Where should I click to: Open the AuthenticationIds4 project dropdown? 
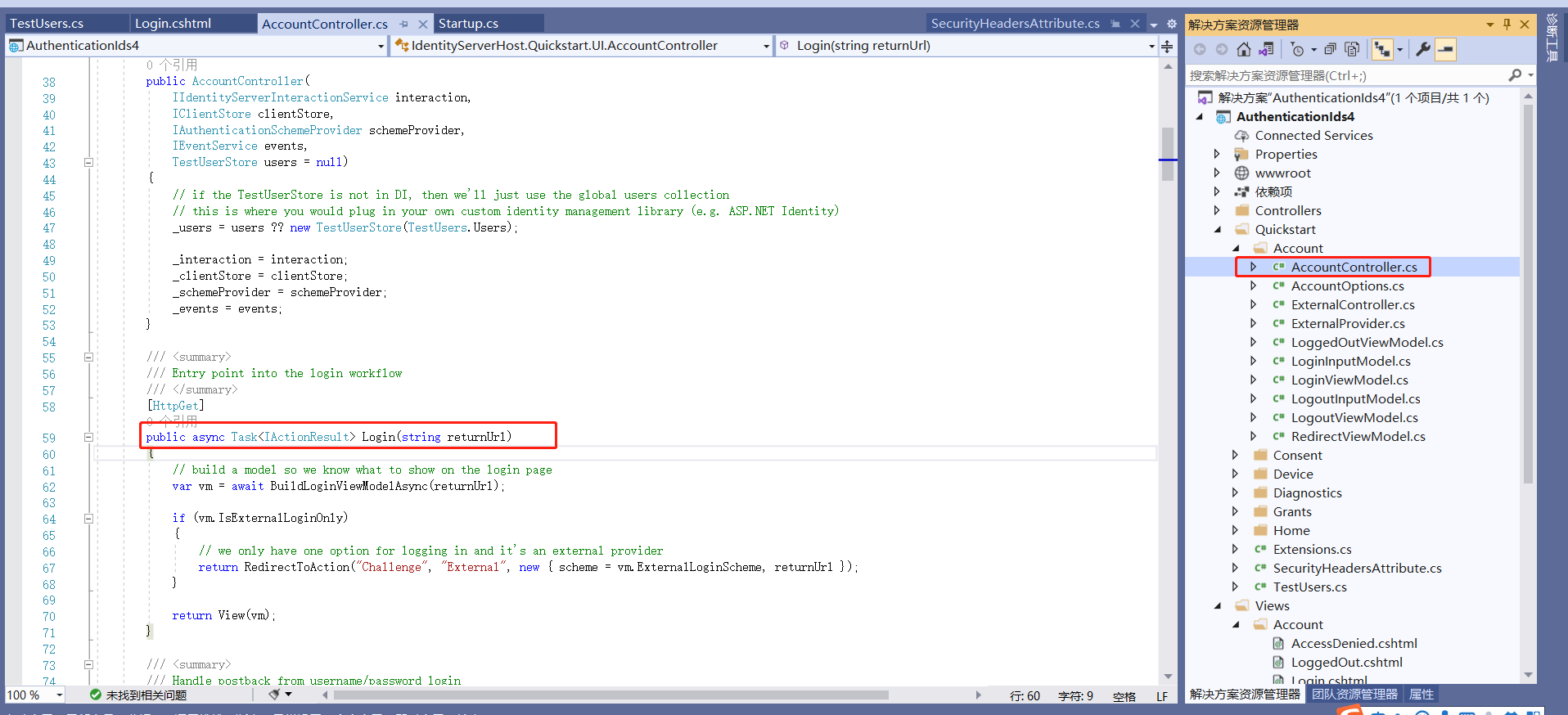381,46
